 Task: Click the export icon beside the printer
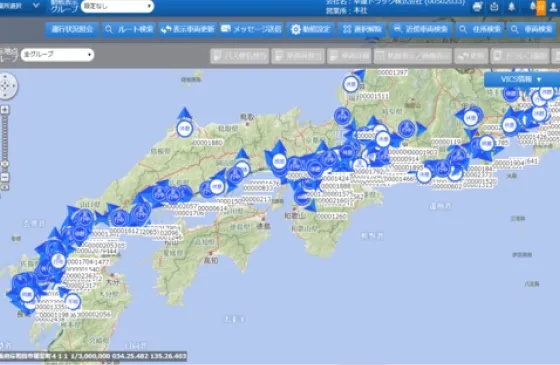click(494, 7)
